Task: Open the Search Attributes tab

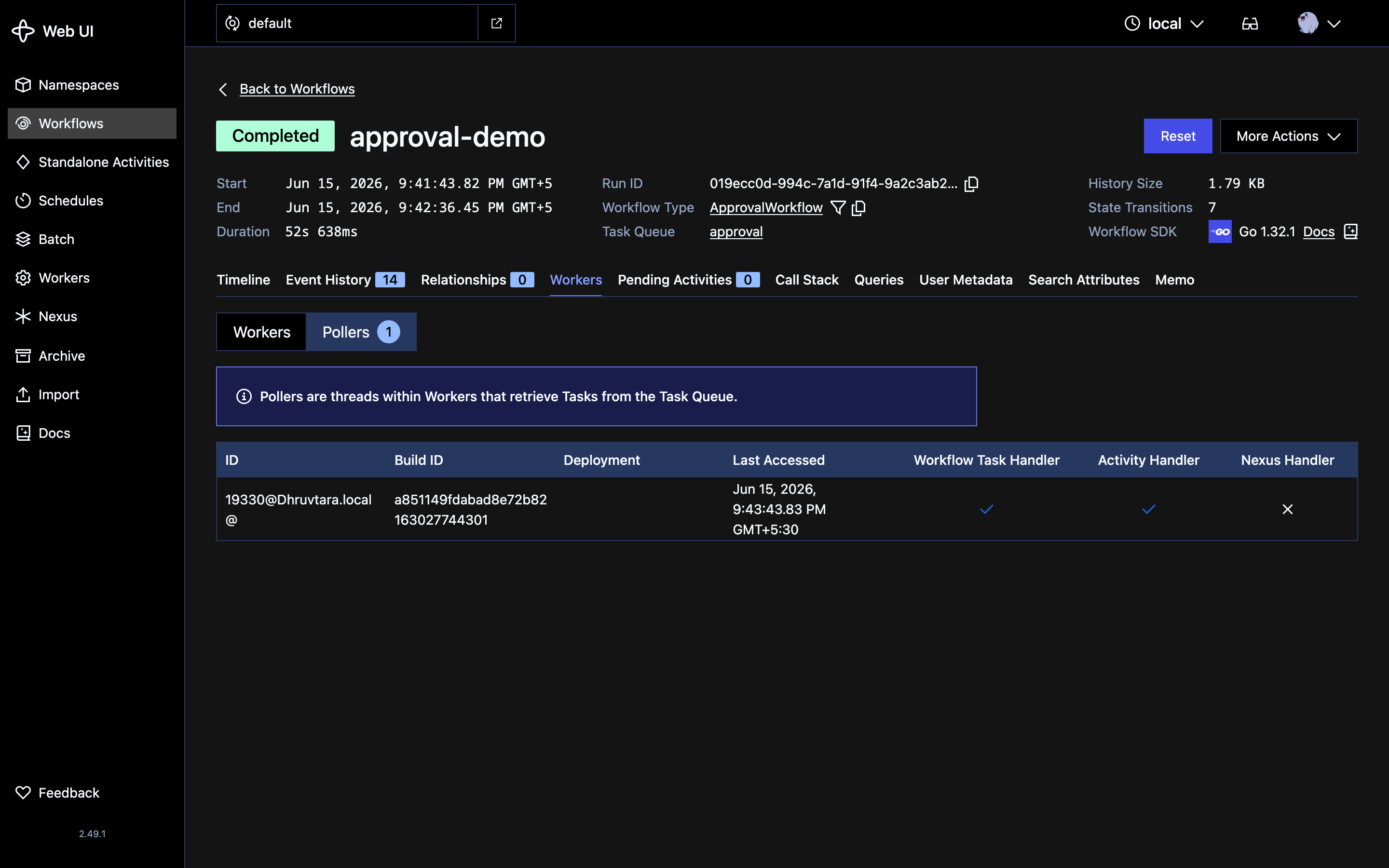Action: pos(1084,280)
